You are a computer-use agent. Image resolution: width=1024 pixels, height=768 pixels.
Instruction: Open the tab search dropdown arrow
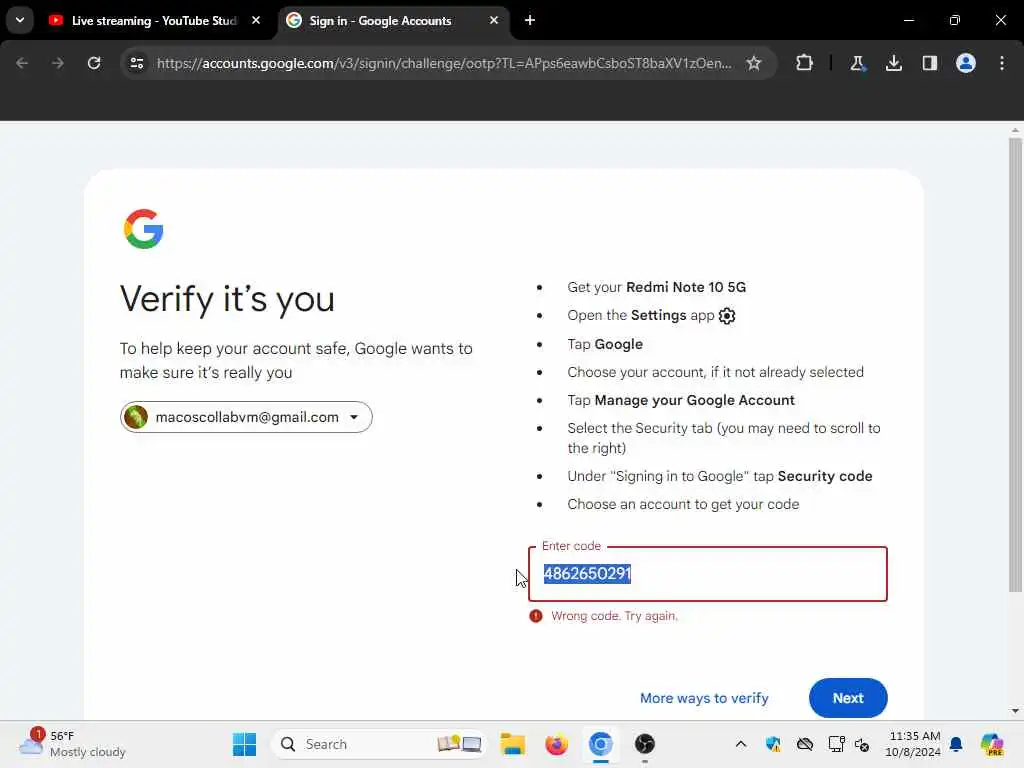pyautogui.click(x=20, y=20)
